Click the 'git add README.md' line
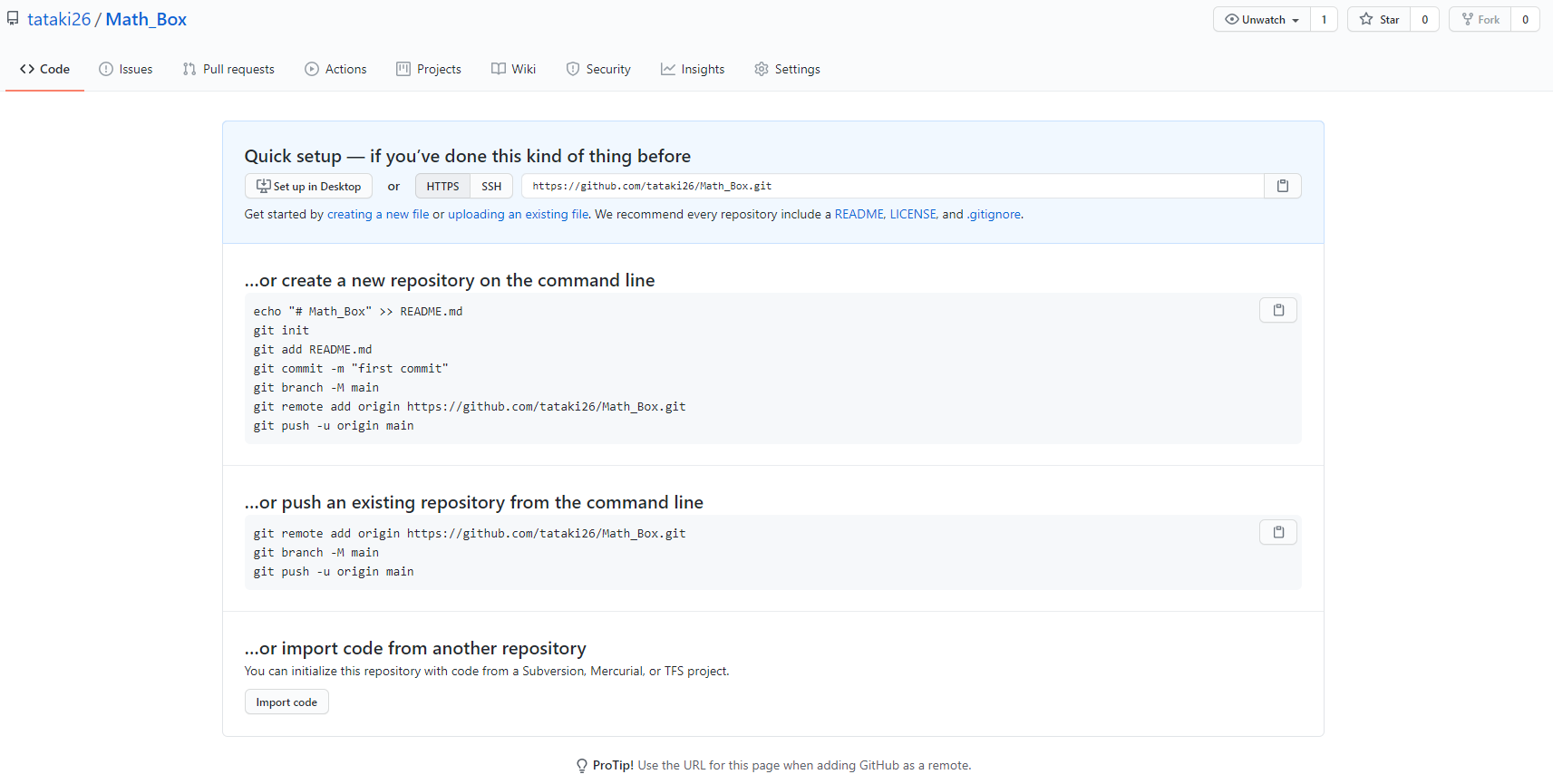This screenshot has height=784, width=1553. pyautogui.click(x=313, y=350)
